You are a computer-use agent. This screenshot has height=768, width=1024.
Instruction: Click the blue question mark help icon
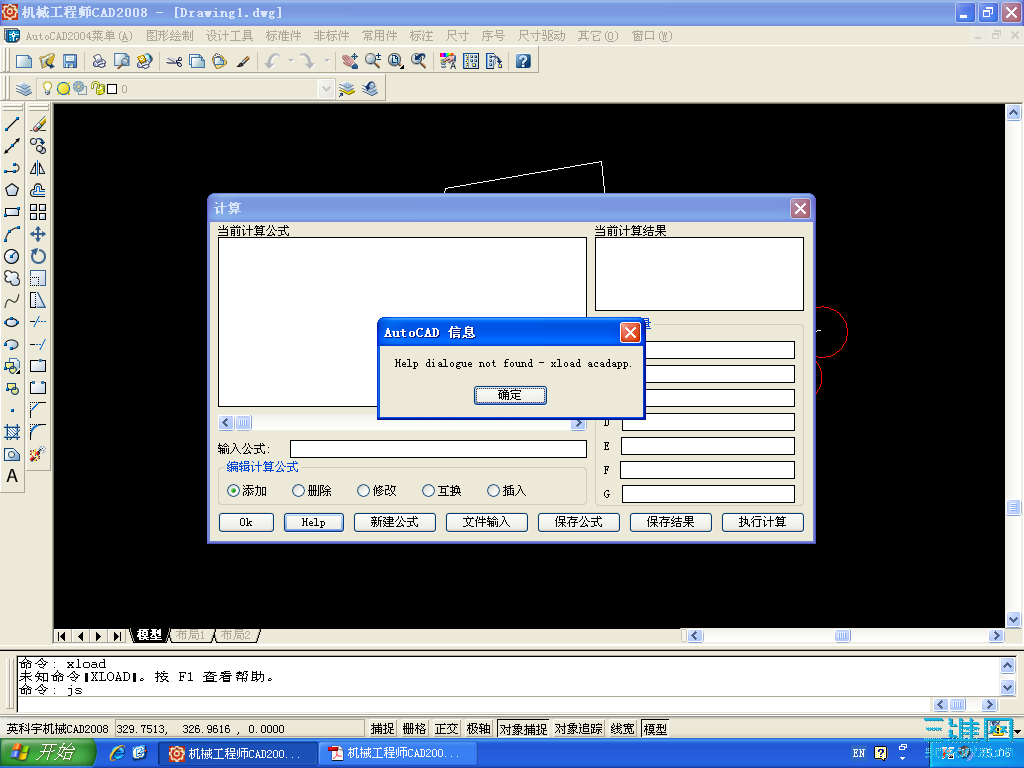pyautogui.click(x=523, y=61)
